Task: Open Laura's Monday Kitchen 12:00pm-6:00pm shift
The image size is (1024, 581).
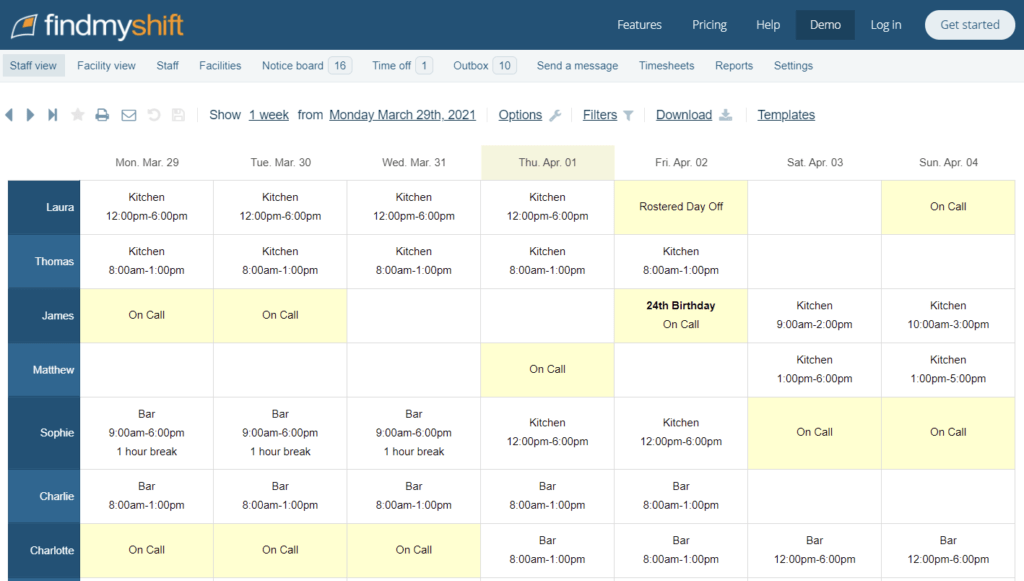Action: pyautogui.click(x=147, y=207)
